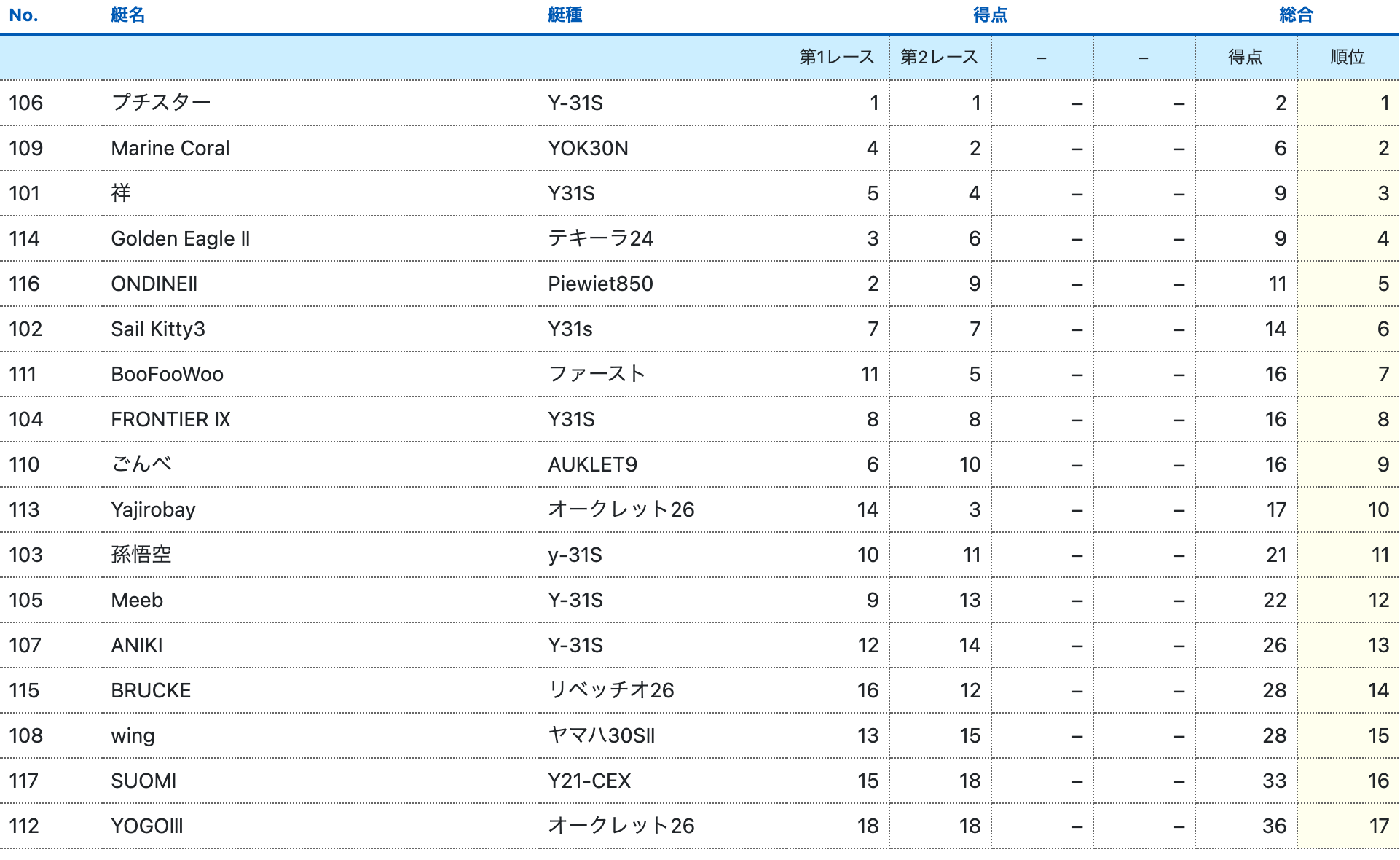Screen dimensions: 1400x860
Task: Click boat type Y21-CEX
Action: [589, 781]
